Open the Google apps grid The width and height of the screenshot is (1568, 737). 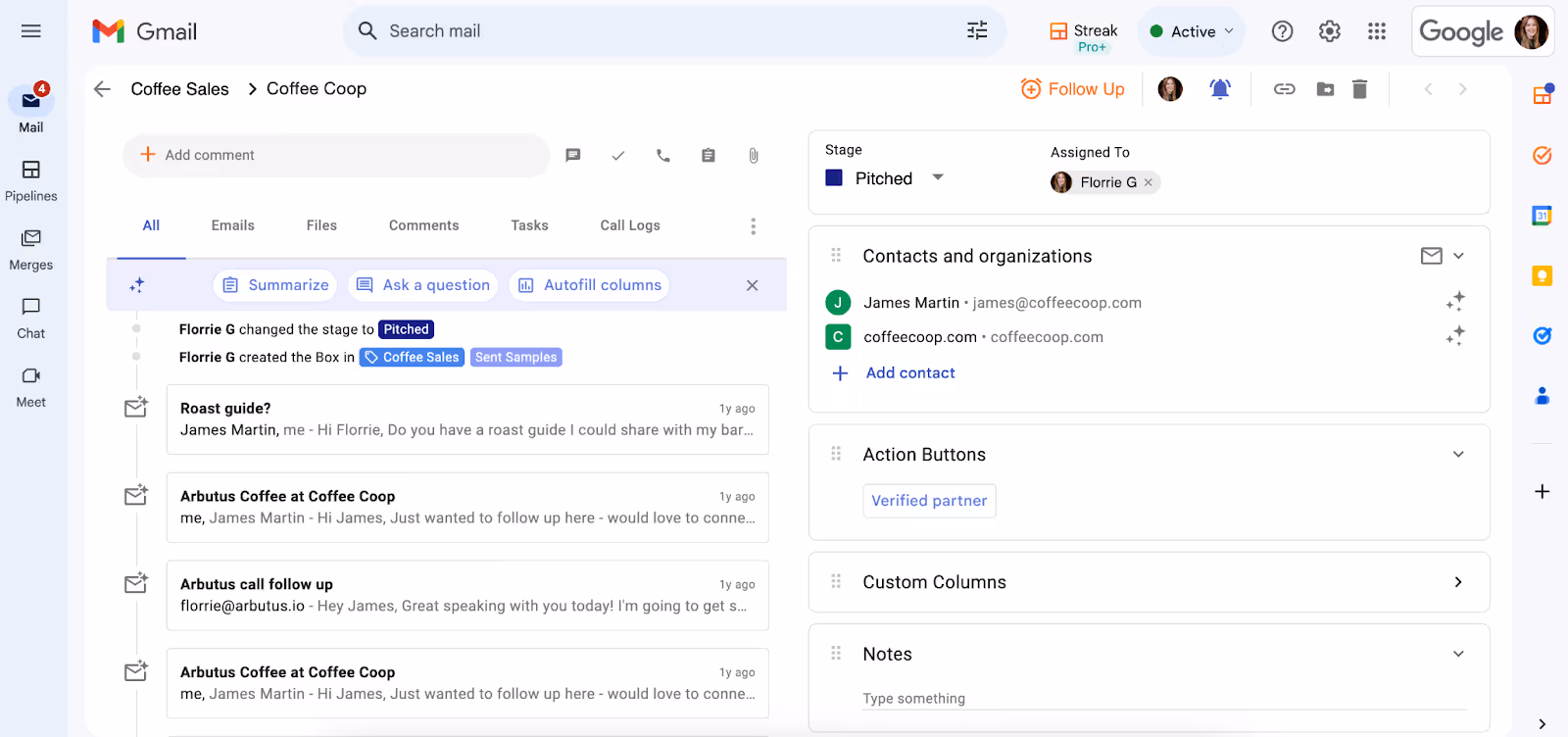pyautogui.click(x=1377, y=31)
